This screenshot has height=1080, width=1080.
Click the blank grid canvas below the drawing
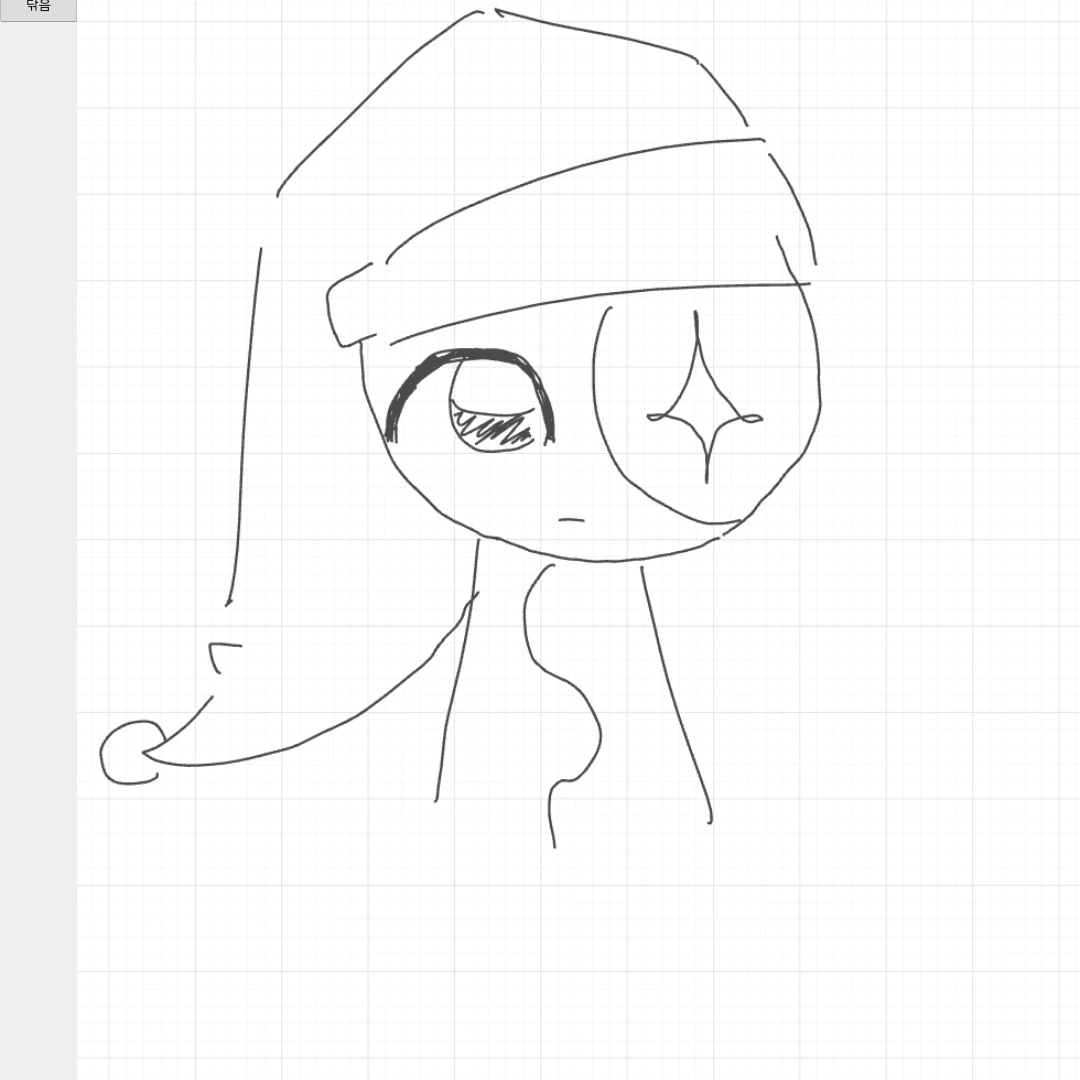pyautogui.click(x=579, y=964)
